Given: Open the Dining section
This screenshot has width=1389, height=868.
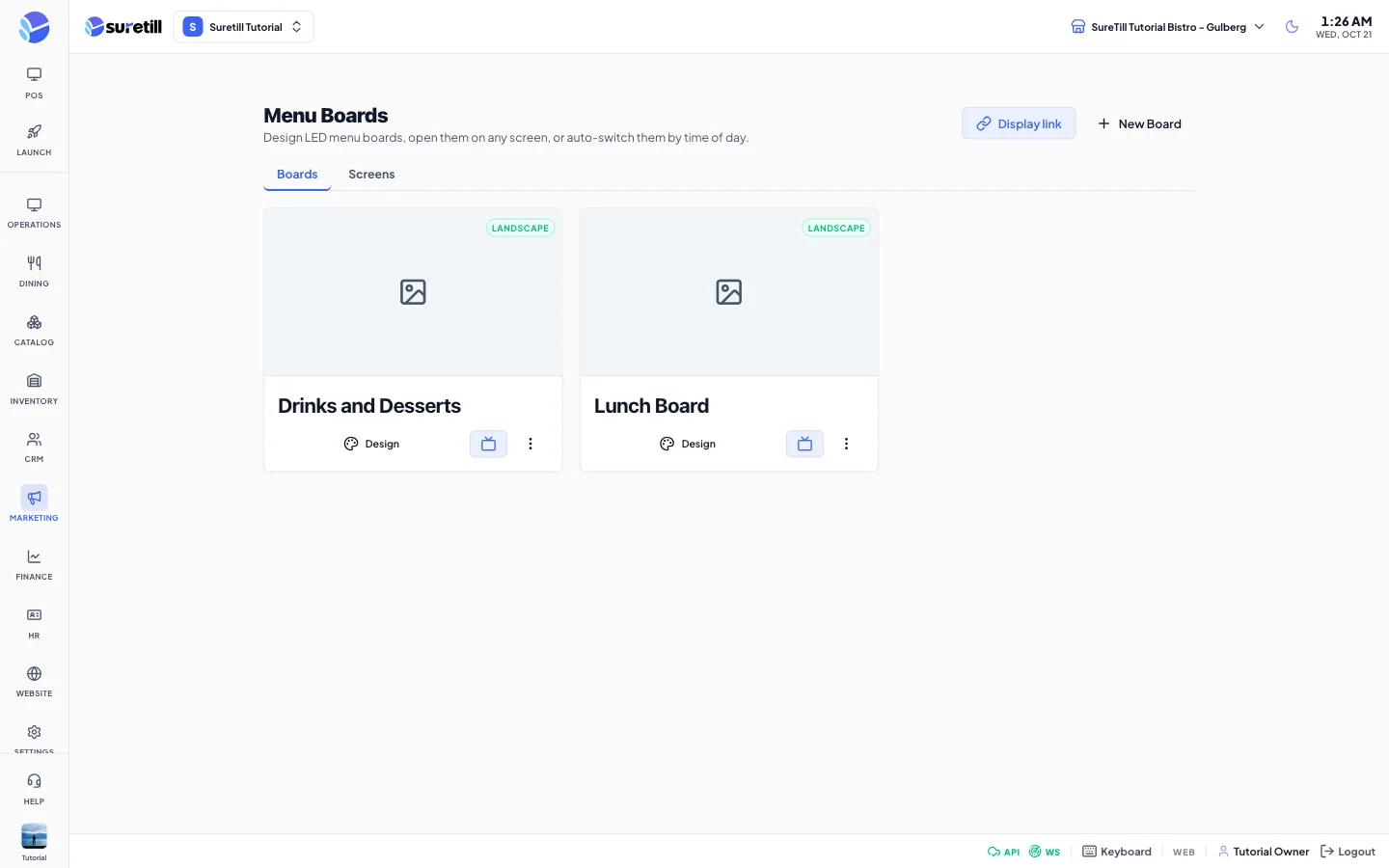Looking at the screenshot, I should (34, 272).
